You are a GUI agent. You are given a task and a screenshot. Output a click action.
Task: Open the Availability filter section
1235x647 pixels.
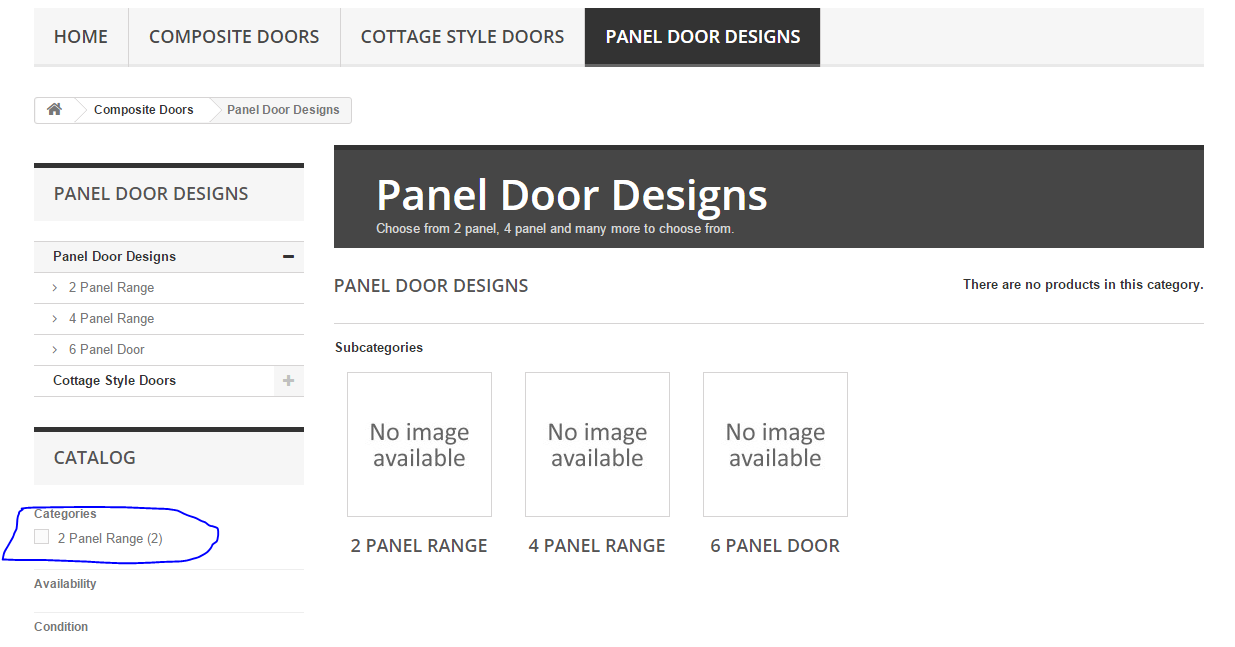[65, 584]
